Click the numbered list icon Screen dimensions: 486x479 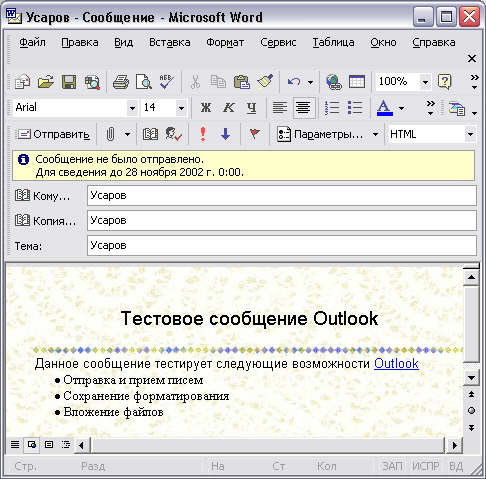[332, 108]
